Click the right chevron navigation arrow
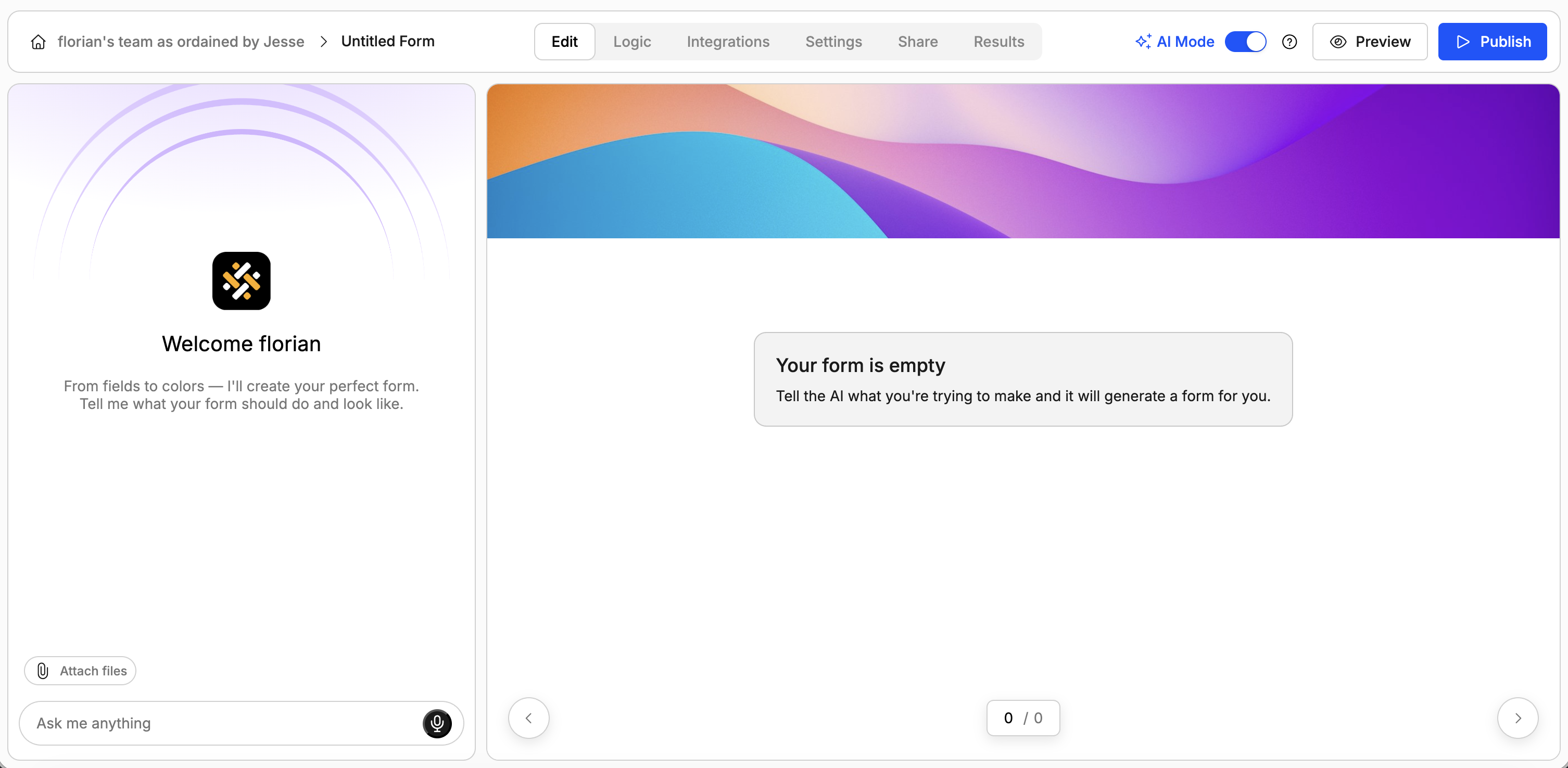 click(1518, 718)
